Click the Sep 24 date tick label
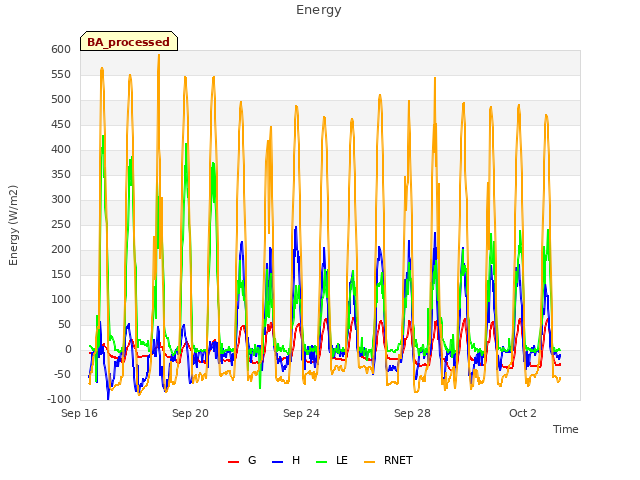The width and height of the screenshot is (640, 480). pyautogui.click(x=302, y=413)
